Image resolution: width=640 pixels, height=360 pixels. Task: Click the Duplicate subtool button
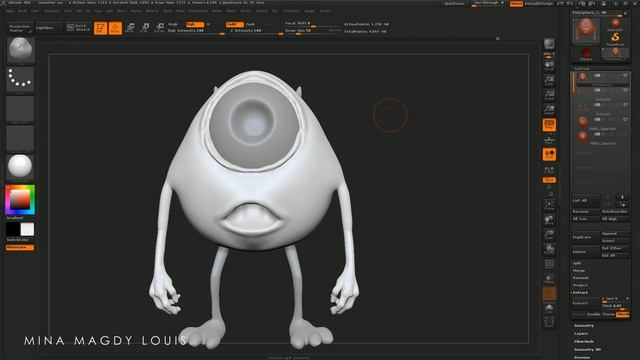585,237
